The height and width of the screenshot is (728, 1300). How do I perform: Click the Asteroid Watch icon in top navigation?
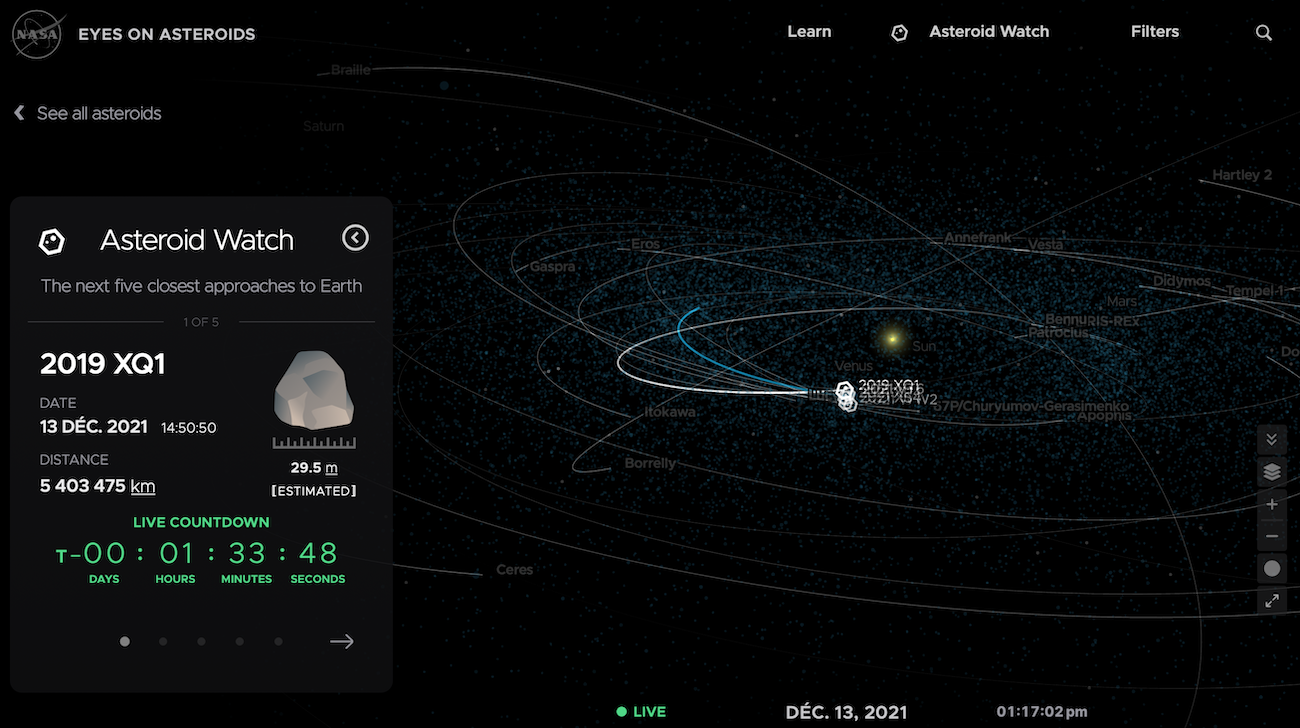coord(900,33)
